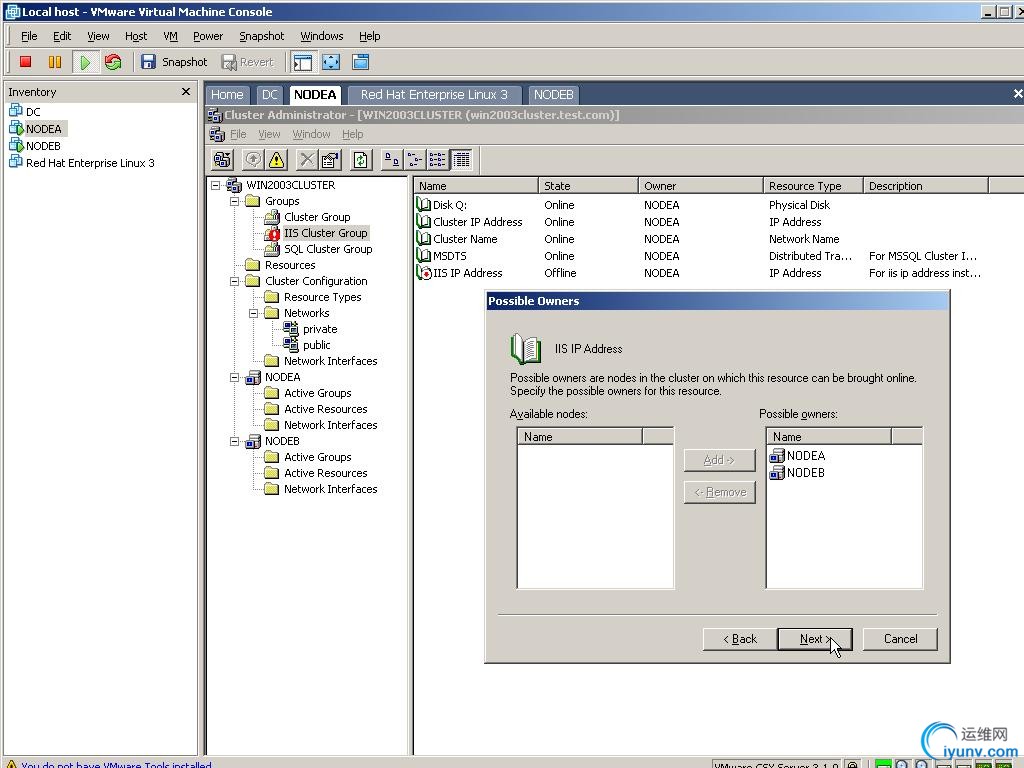Switch to the NODEB tab
The image size is (1024, 768).
(553, 95)
